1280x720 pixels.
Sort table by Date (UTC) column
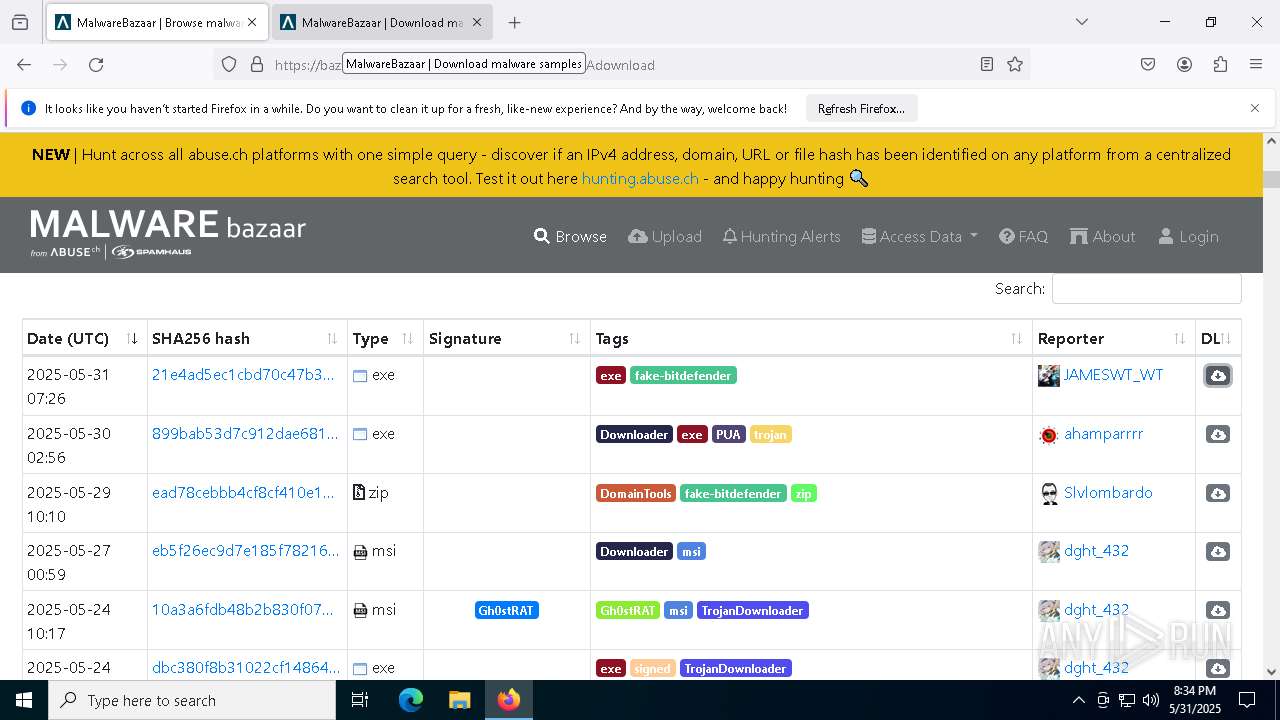85,338
